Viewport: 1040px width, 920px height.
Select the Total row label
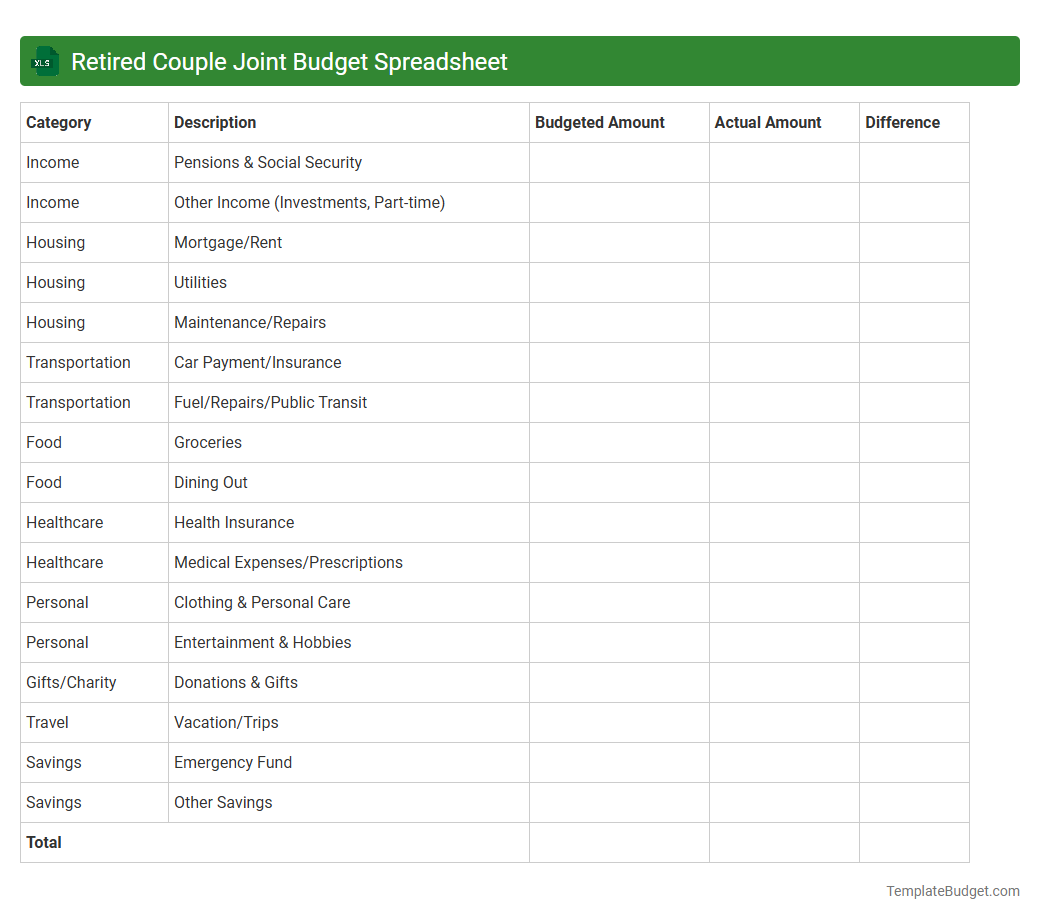tap(43, 842)
